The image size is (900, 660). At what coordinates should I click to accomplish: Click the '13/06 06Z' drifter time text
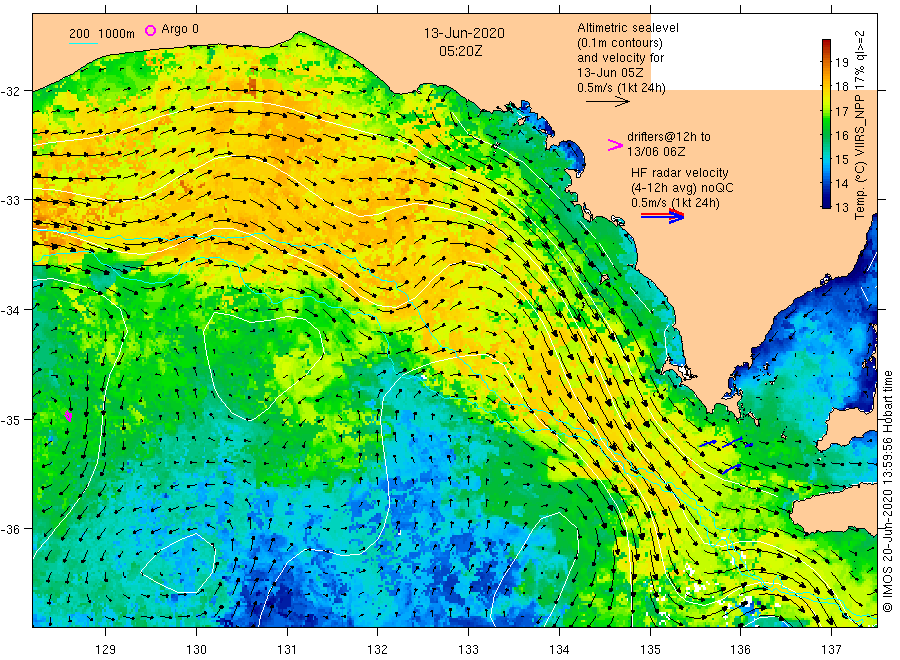[x=656, y=152]
